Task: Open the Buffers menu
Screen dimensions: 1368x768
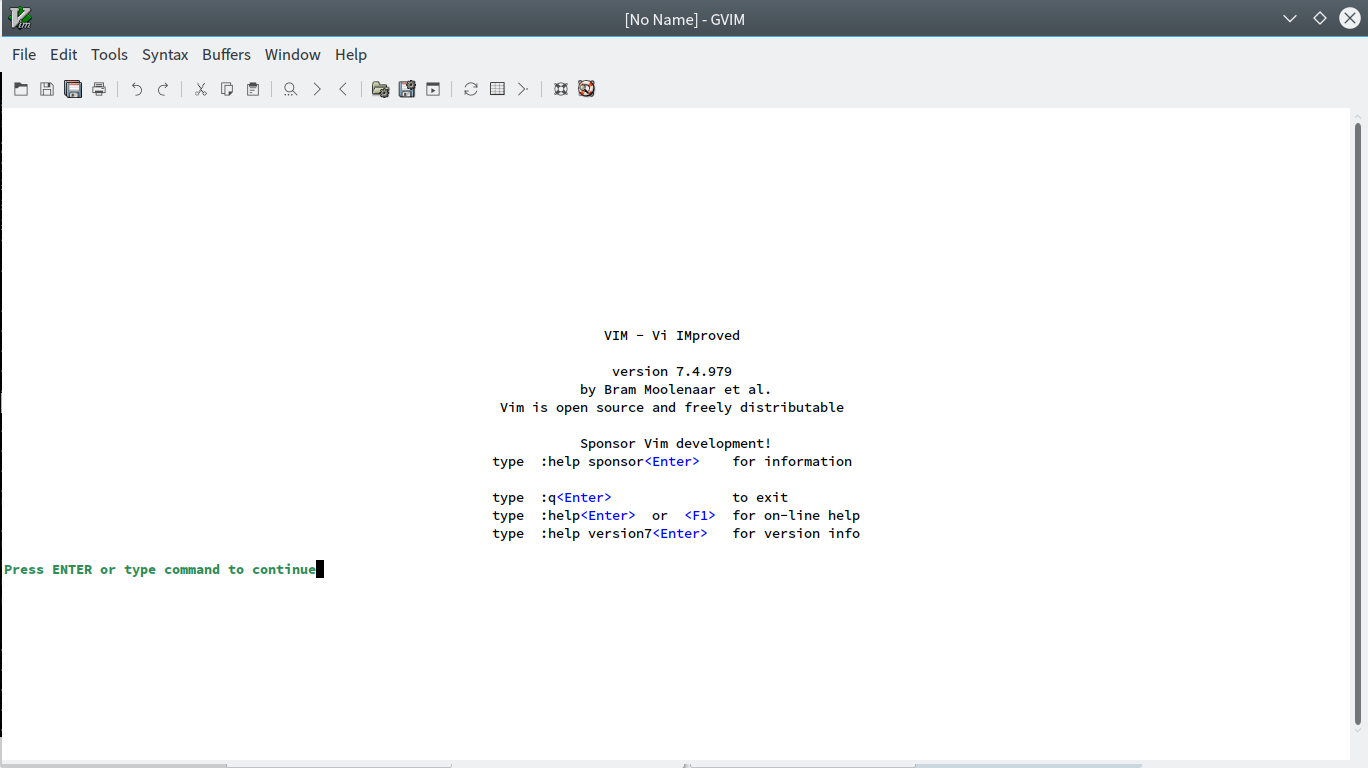Action: coord(227,55)
